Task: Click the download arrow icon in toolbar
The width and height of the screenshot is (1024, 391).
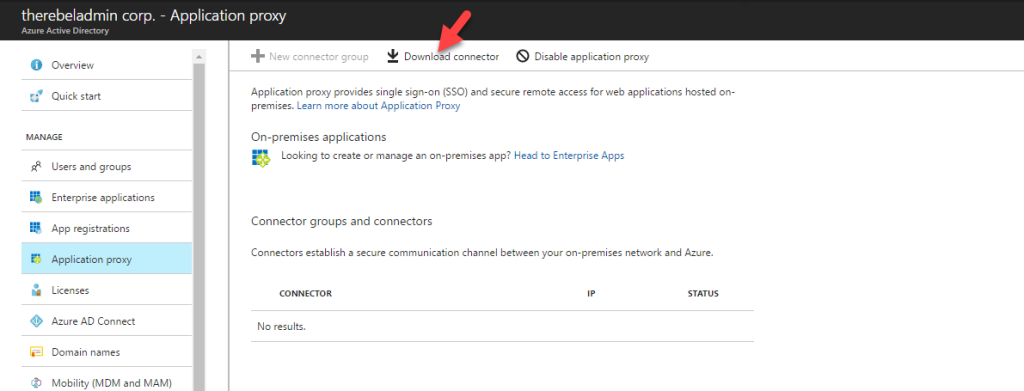Action: coord(392,57)
